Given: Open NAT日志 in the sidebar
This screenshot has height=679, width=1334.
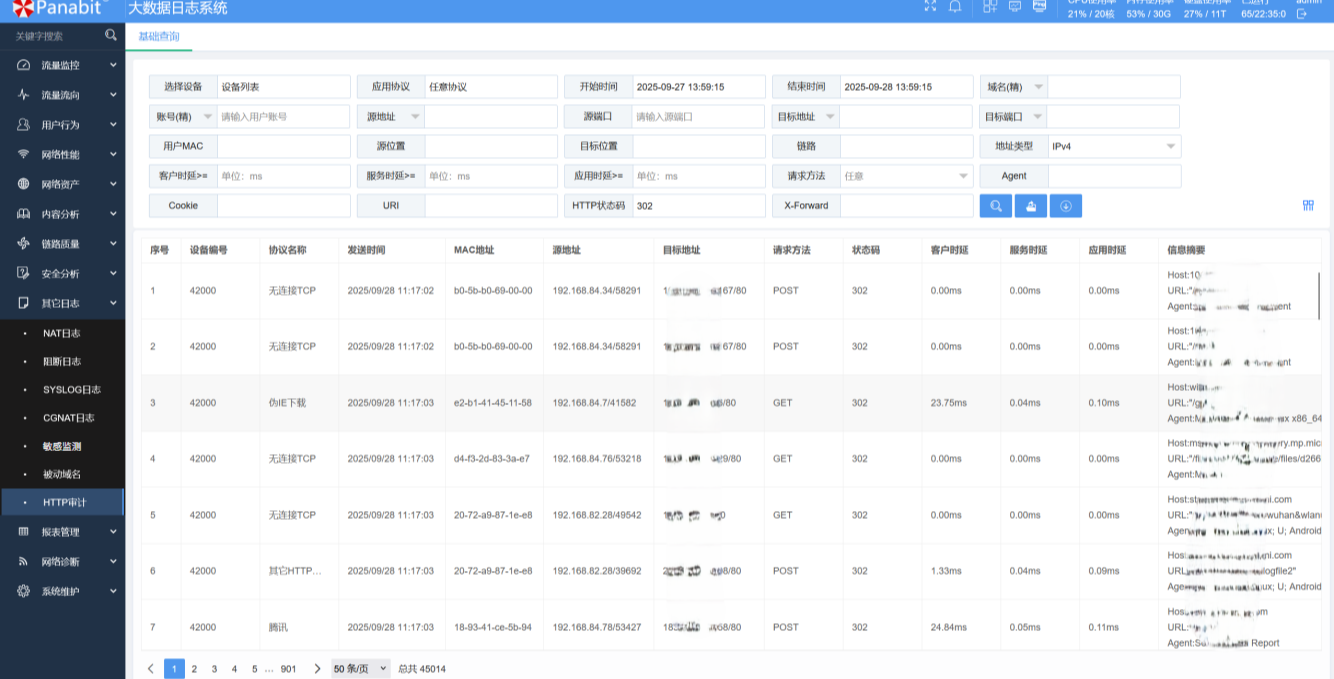Looking at the screenshot, I should click(x=62, y=333).
